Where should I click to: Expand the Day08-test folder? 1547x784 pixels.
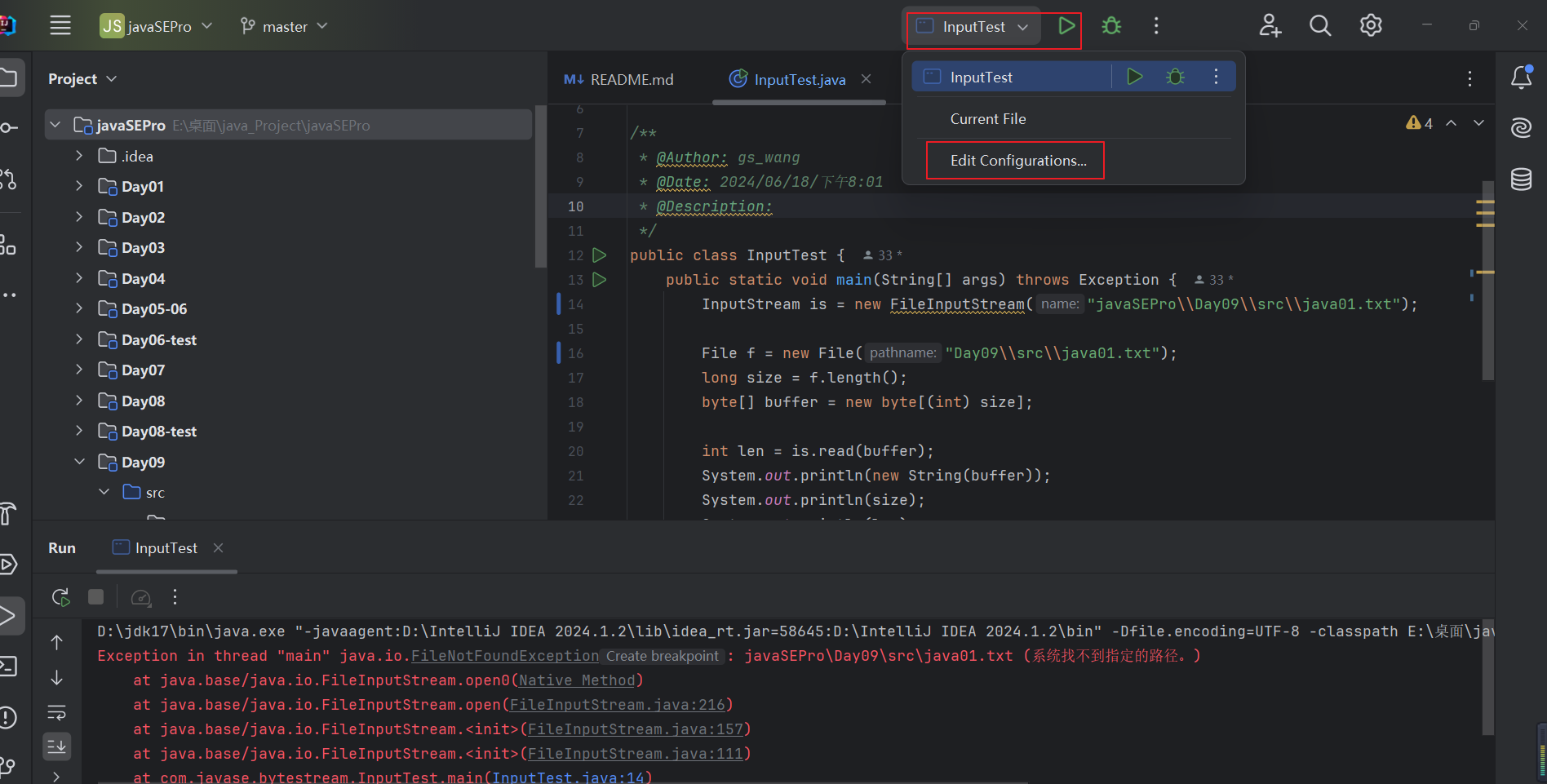(79, 431)
